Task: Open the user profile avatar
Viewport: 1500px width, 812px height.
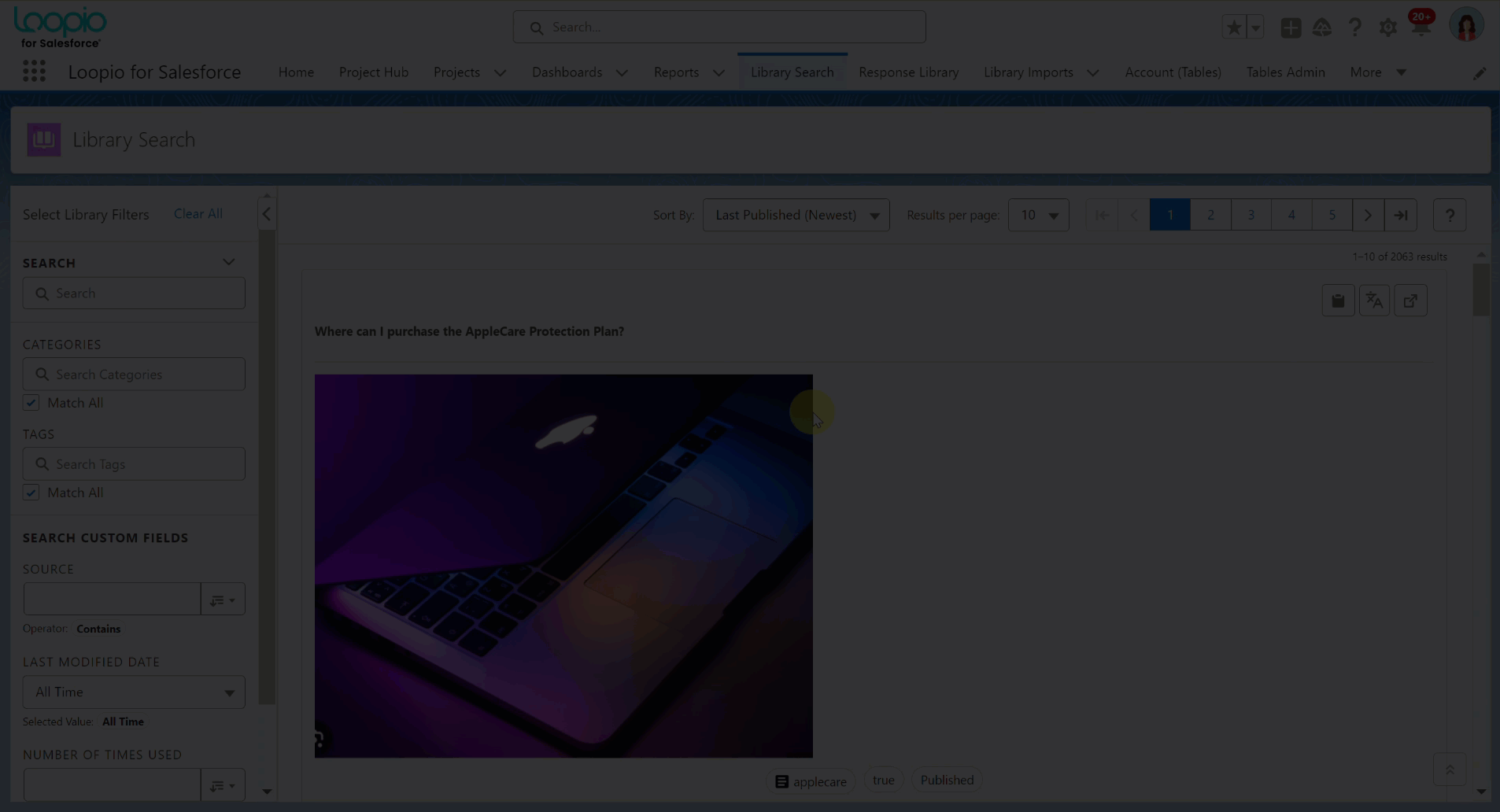Action: pyautogui.click(x=1466, y=26)
